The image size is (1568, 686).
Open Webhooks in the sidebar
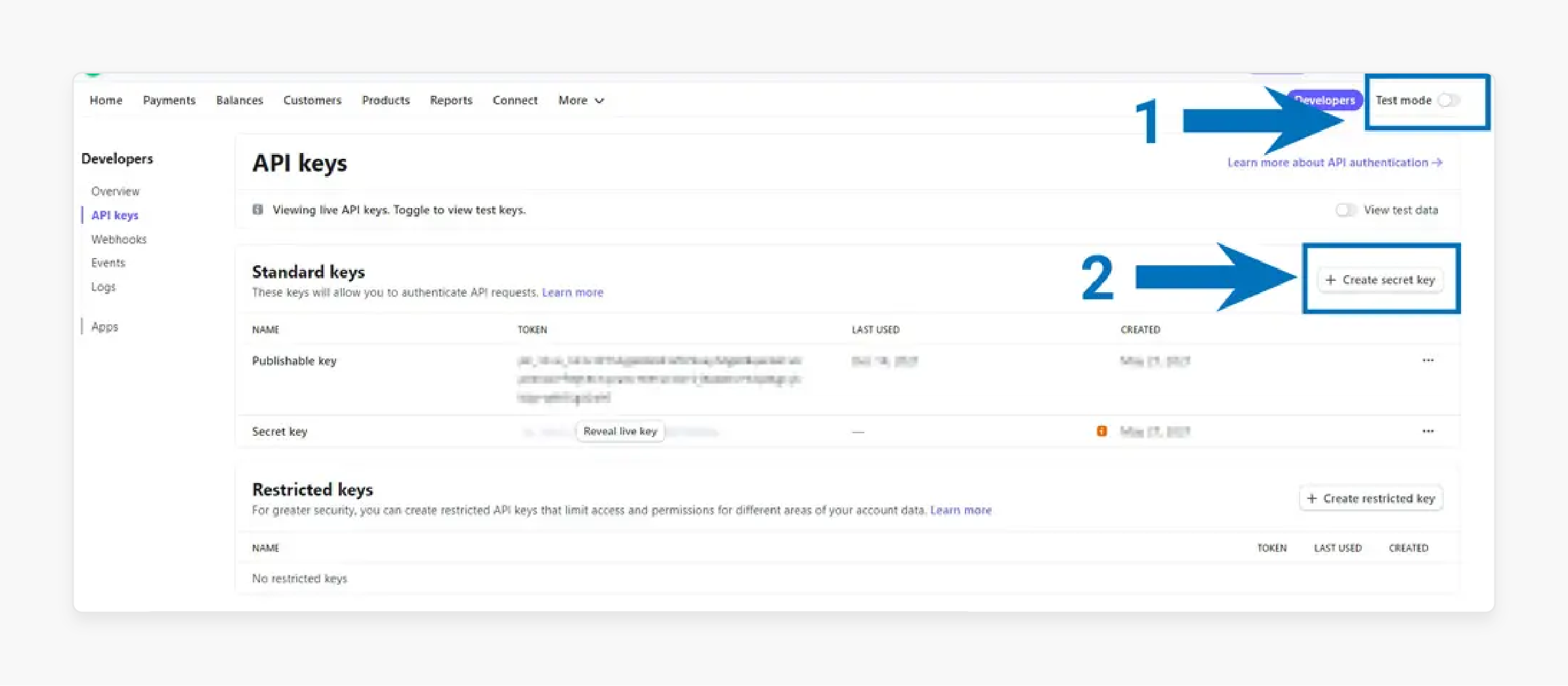(119, 240)
